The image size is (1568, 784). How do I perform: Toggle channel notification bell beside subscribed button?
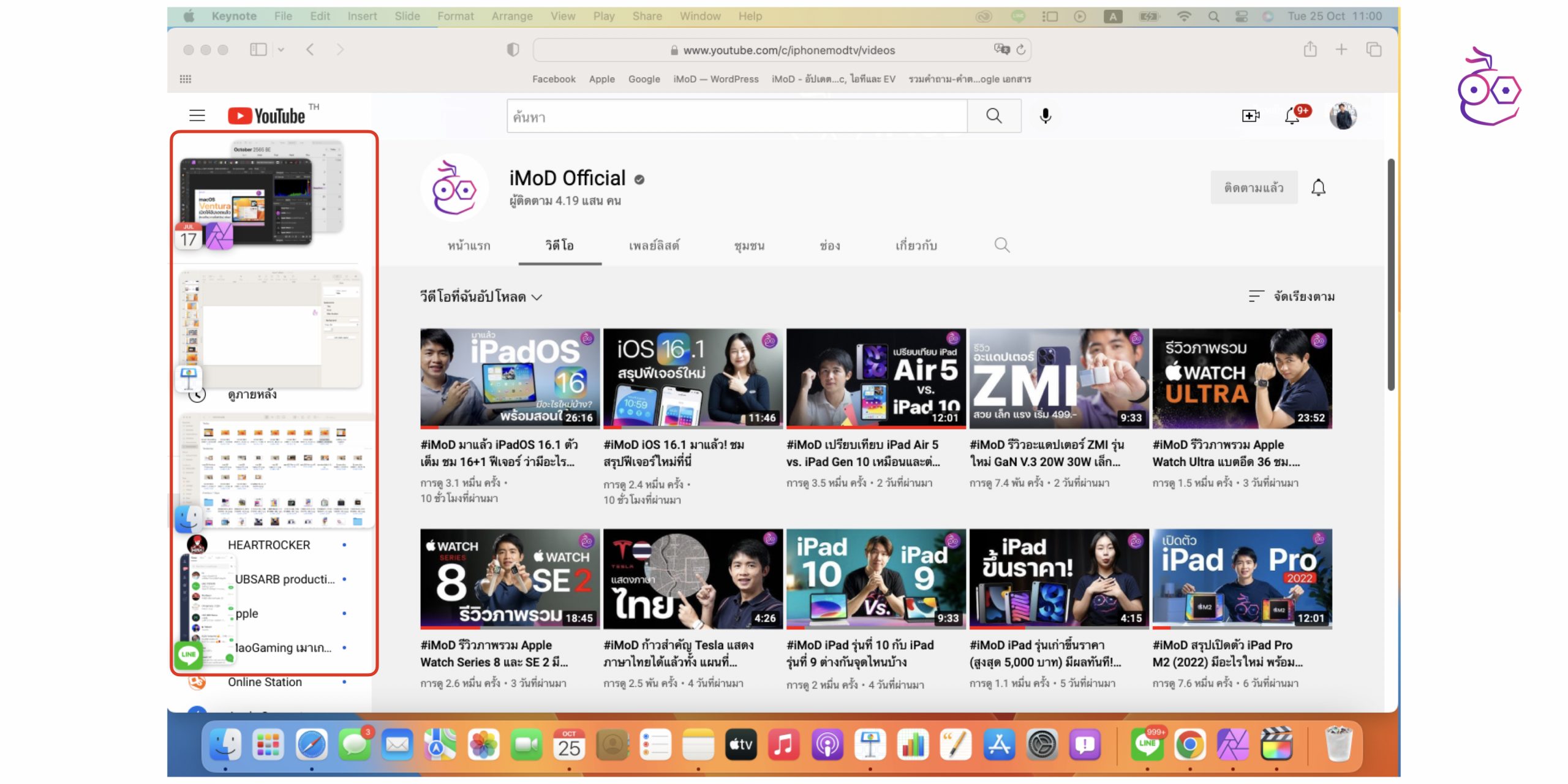(x=1318, y=187)
